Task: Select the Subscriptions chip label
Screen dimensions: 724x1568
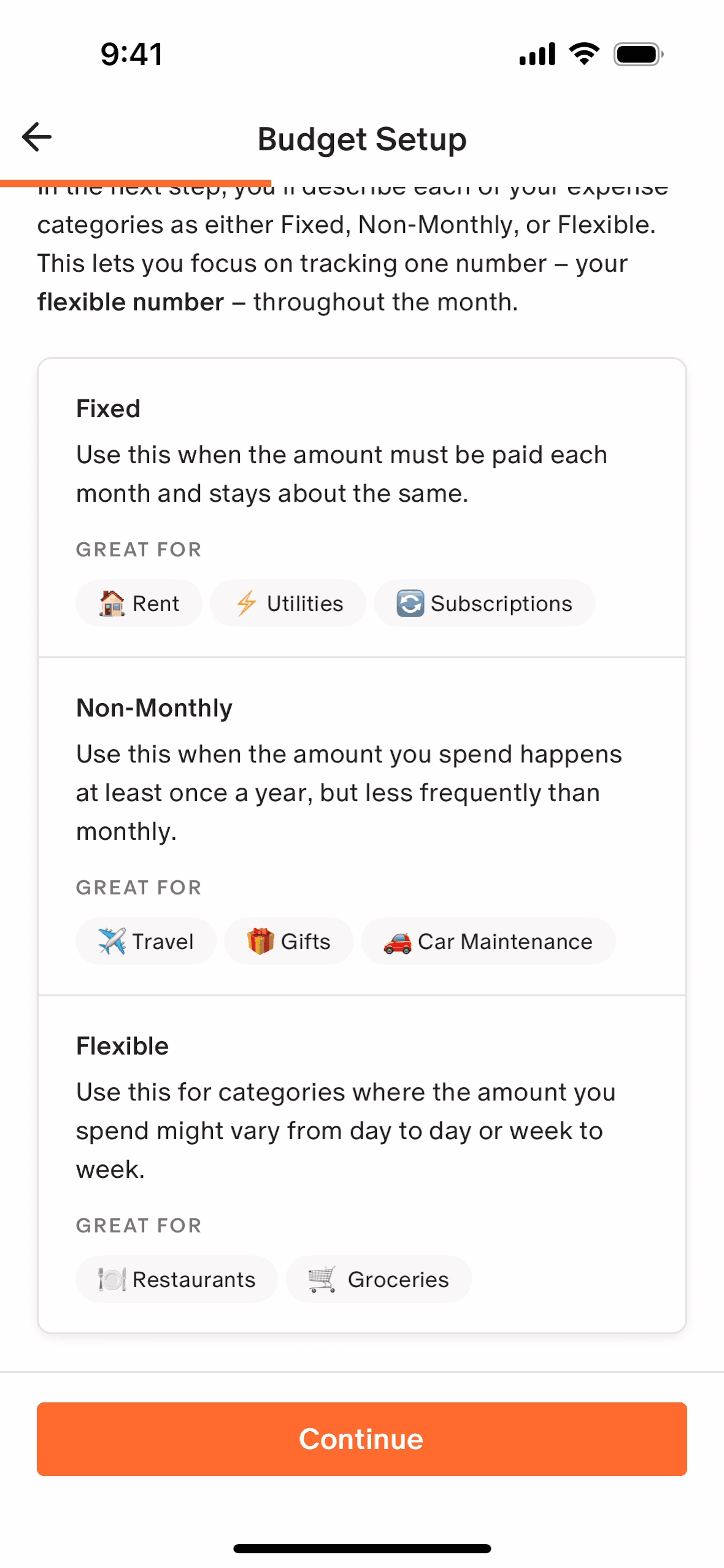Action: [501, 604]
